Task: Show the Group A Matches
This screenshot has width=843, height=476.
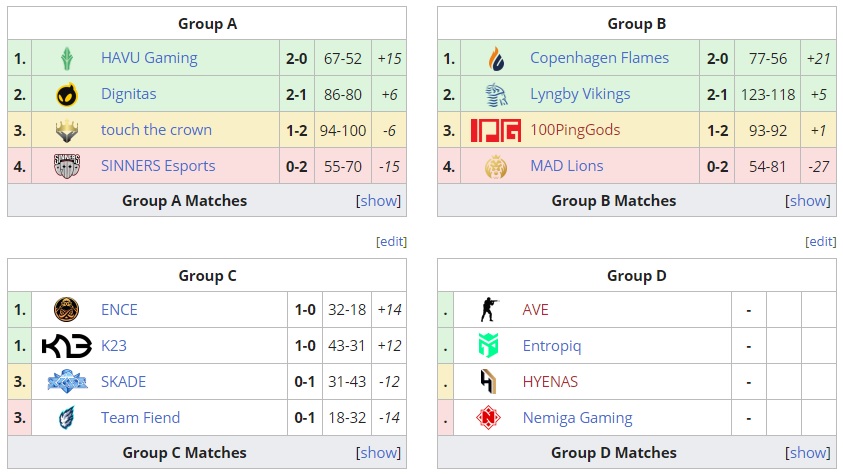Action: tap(379, 201)
